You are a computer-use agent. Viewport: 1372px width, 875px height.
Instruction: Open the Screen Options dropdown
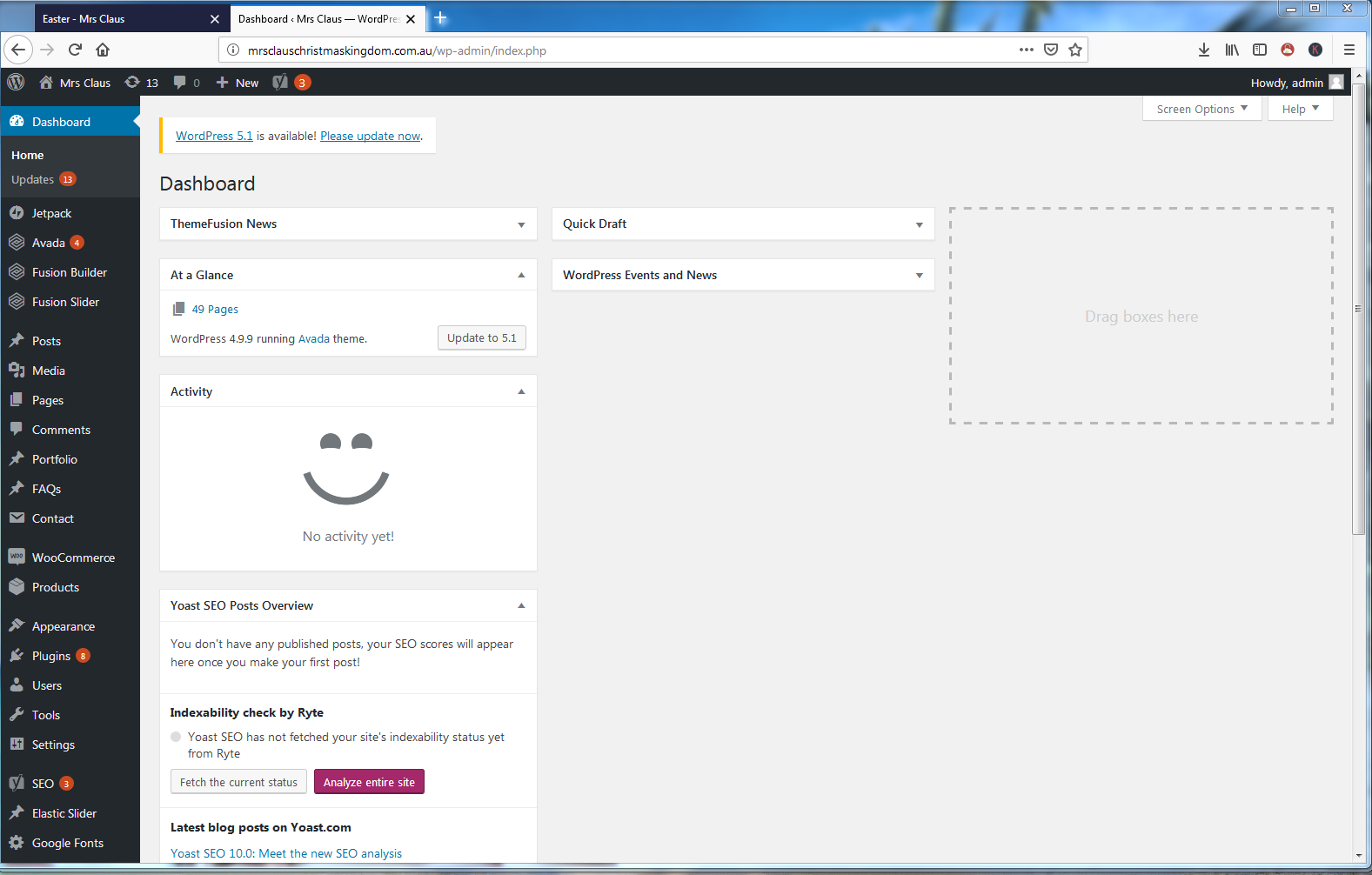point(1201,109)
